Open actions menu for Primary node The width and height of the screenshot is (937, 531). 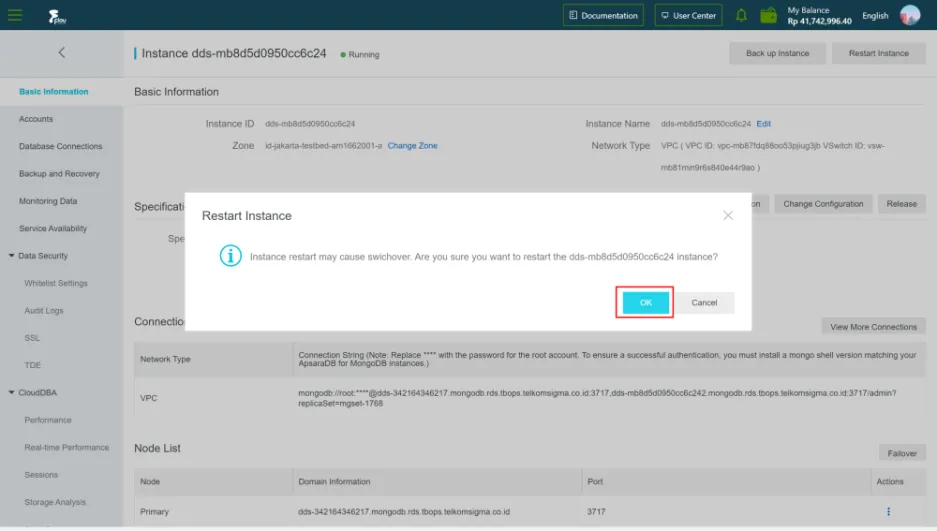click(887, 512)
